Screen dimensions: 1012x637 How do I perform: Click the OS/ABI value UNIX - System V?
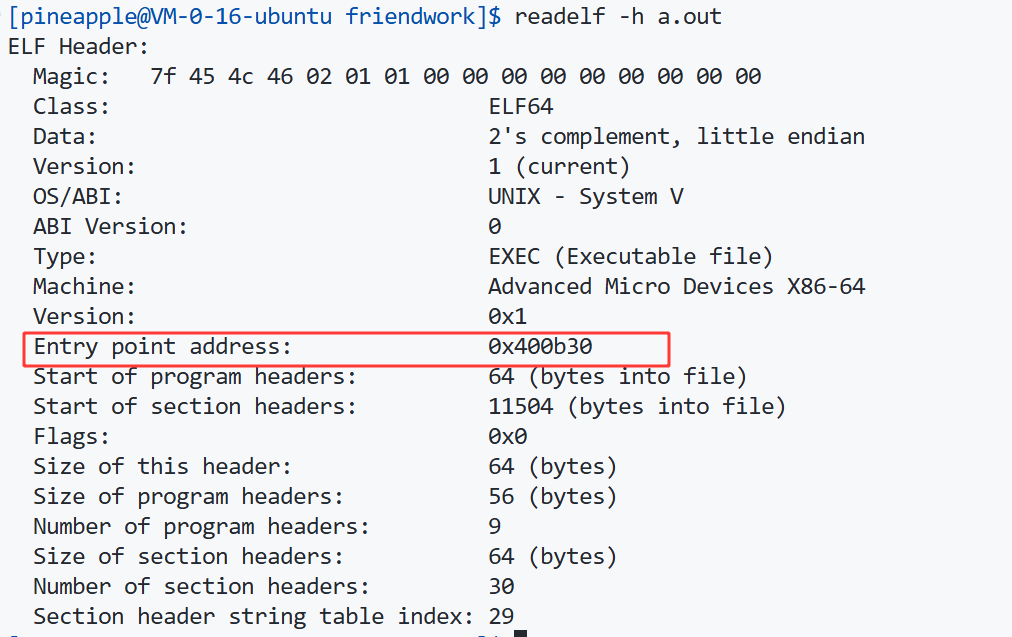click(x=585, y=196)
